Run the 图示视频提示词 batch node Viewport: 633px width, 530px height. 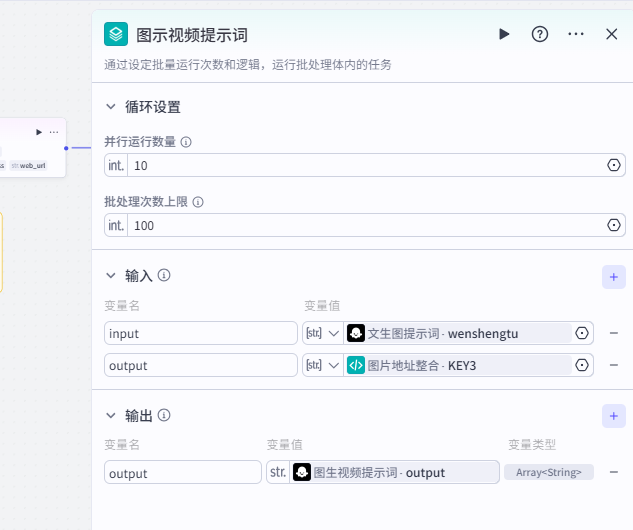tap(504, 34)
